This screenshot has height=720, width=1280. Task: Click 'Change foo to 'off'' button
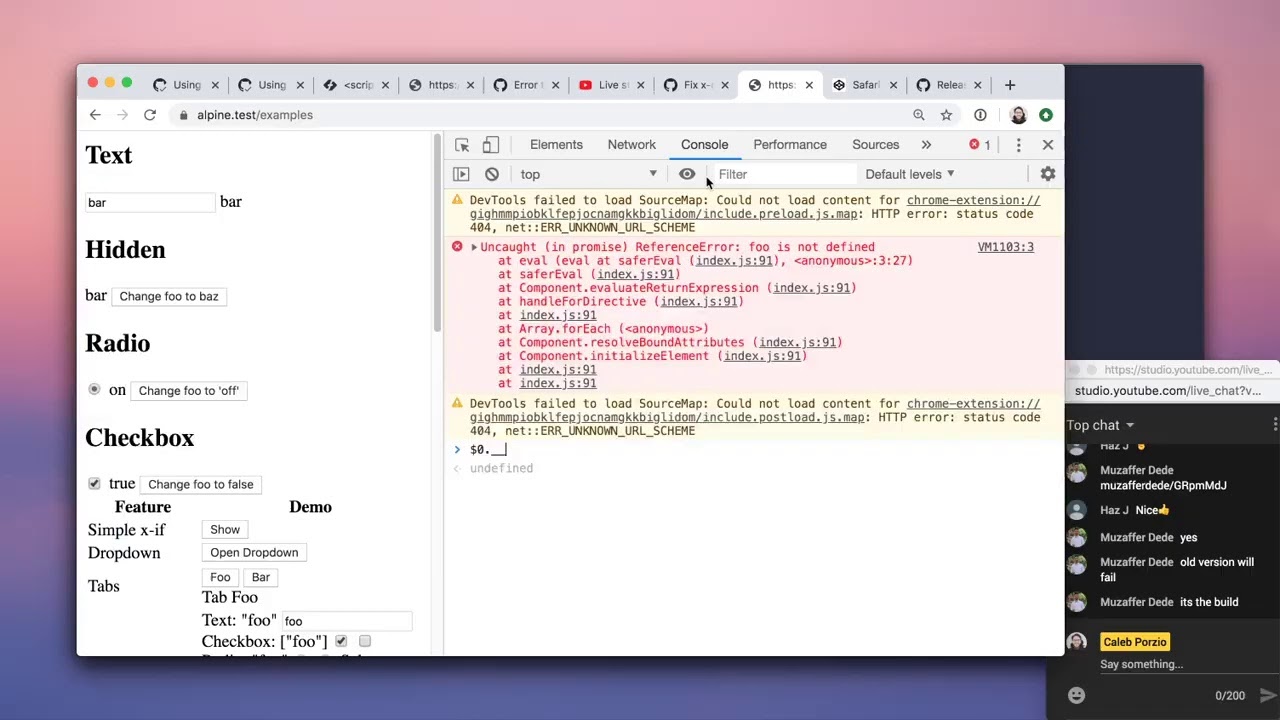[189, 390]
